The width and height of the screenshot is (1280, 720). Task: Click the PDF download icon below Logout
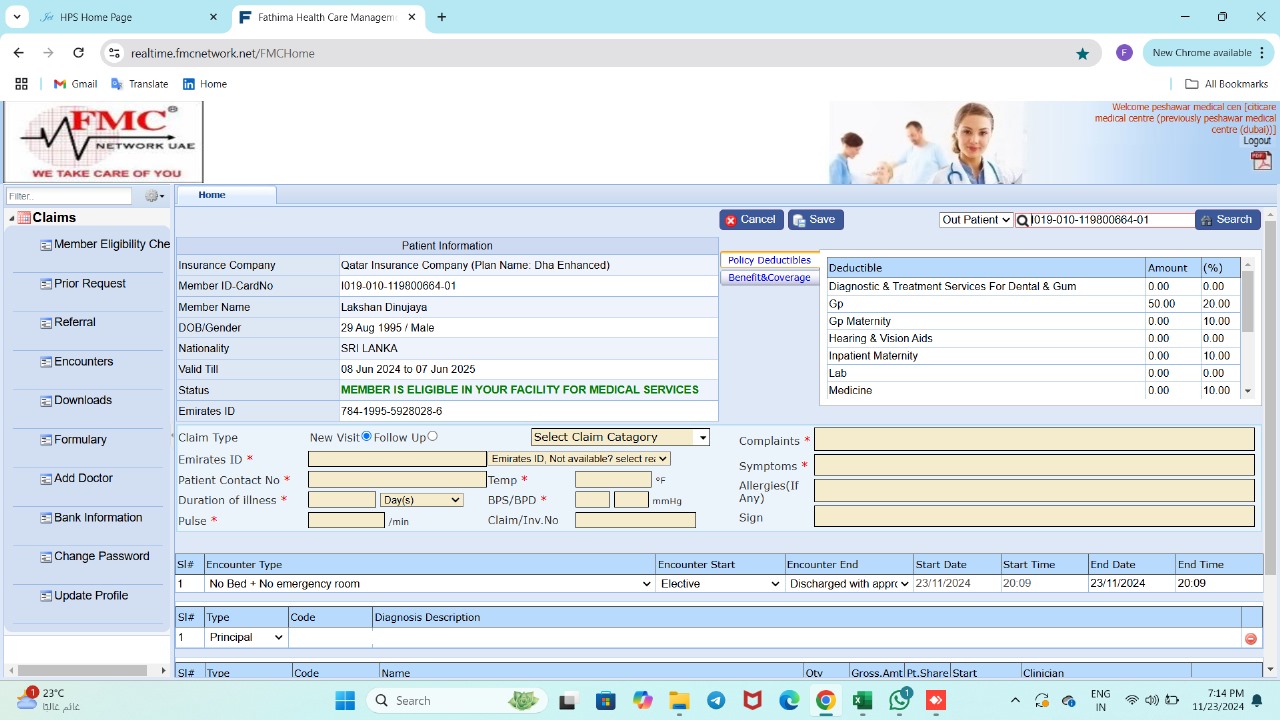click(1261, 161)
